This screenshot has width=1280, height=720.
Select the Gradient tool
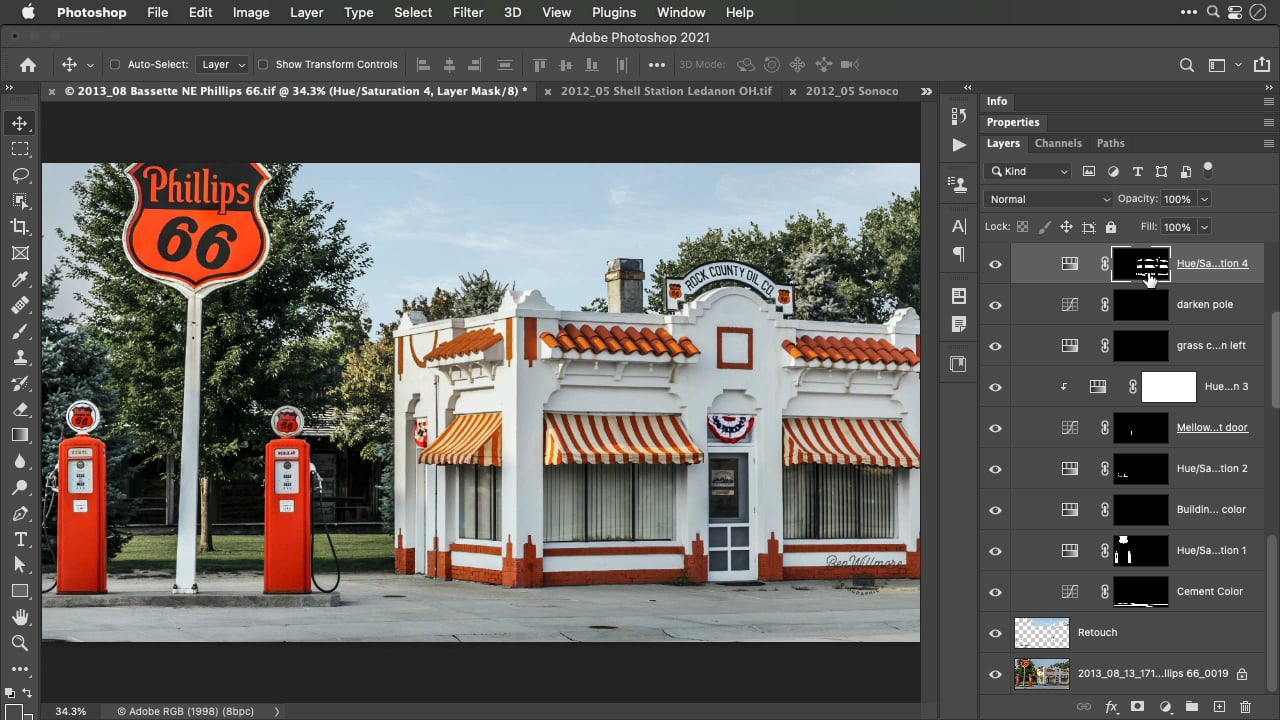click(20, 435)
